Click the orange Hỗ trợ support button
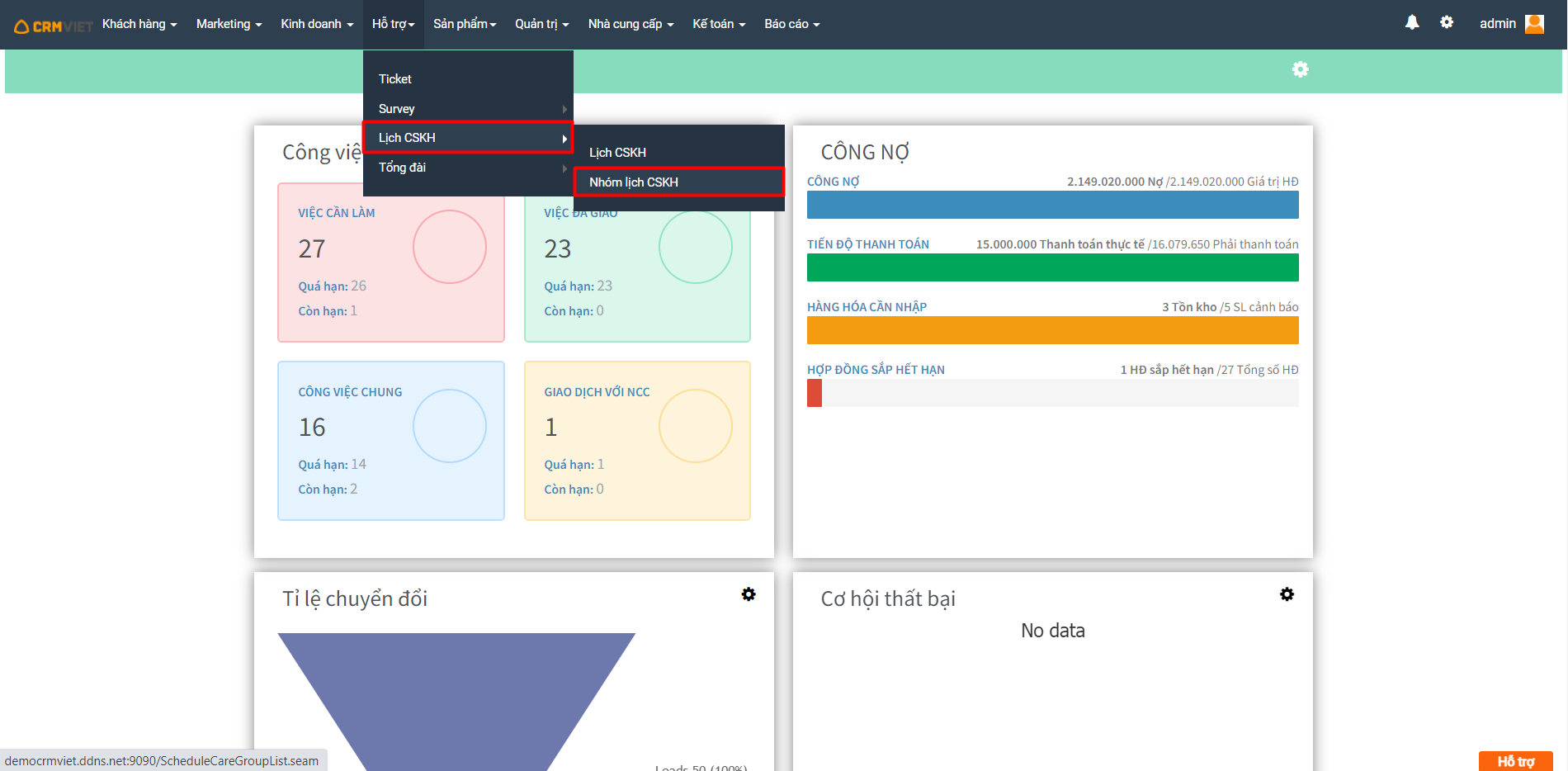 (1515, 761)
